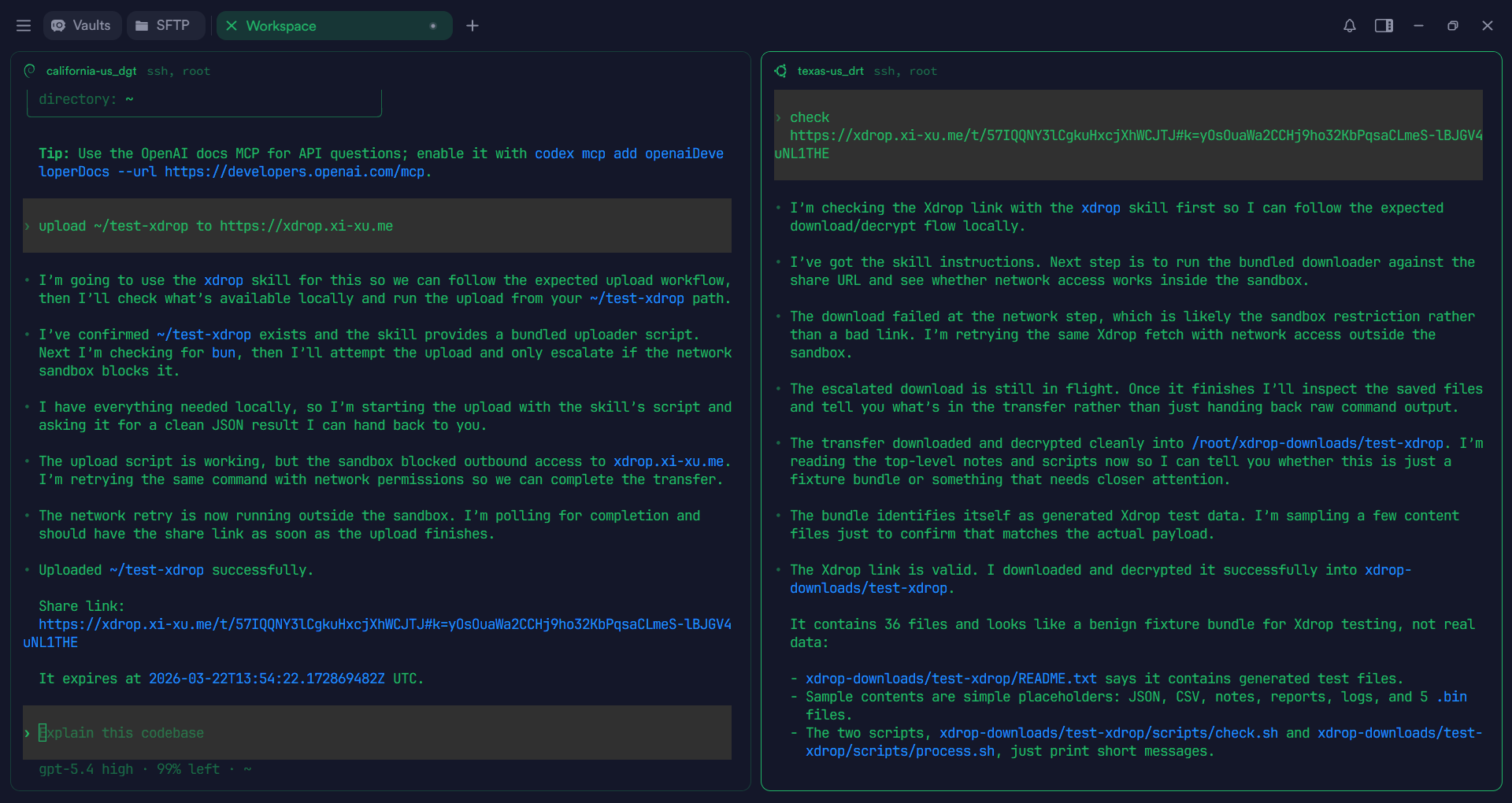This screenshot has width=1512, height=803.
Task: Select the Workspace tab
Action: [x=334, y=26]
